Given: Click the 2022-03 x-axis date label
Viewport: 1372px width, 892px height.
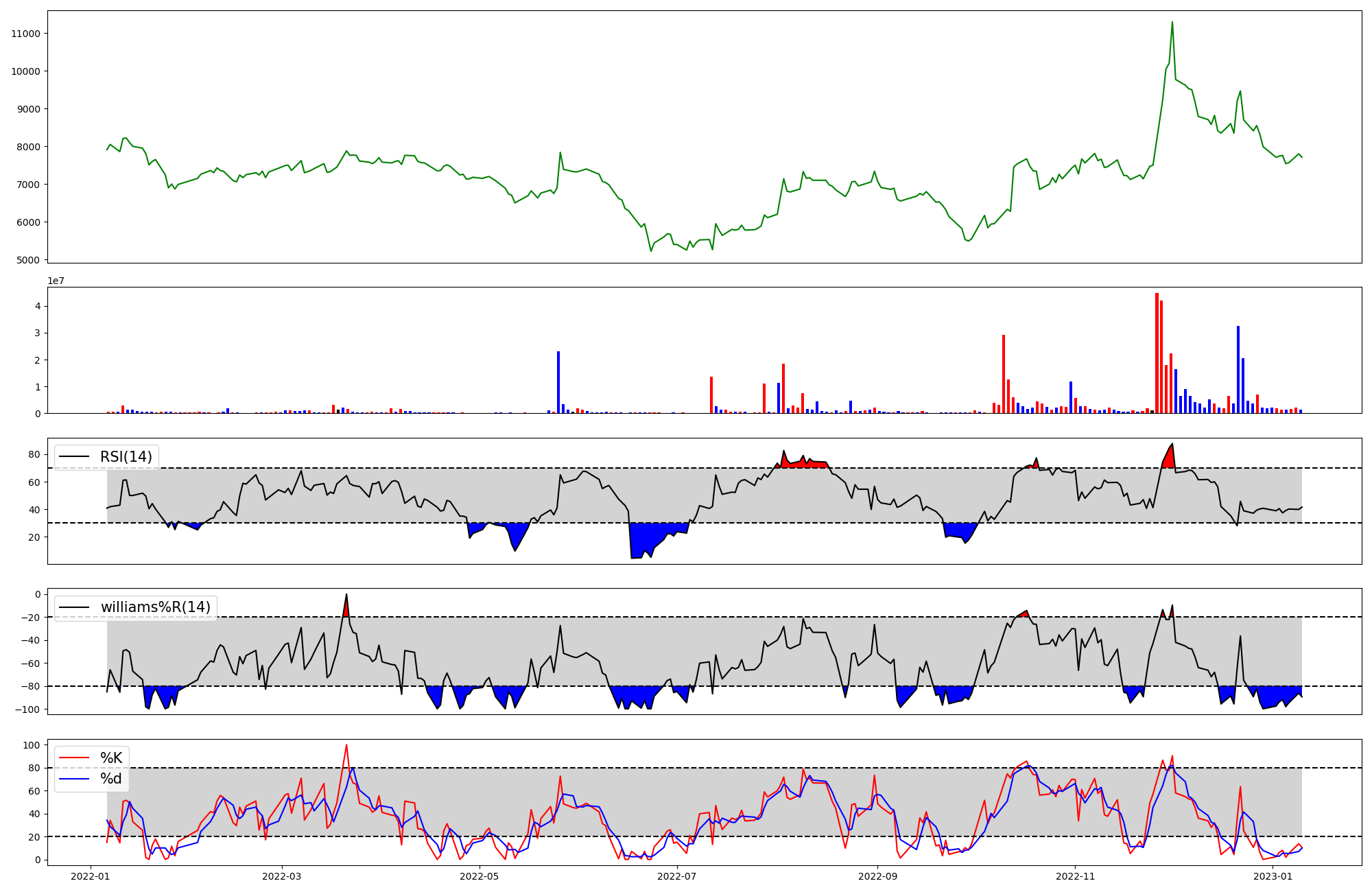Looking at the screenshot, I should 282,876.
